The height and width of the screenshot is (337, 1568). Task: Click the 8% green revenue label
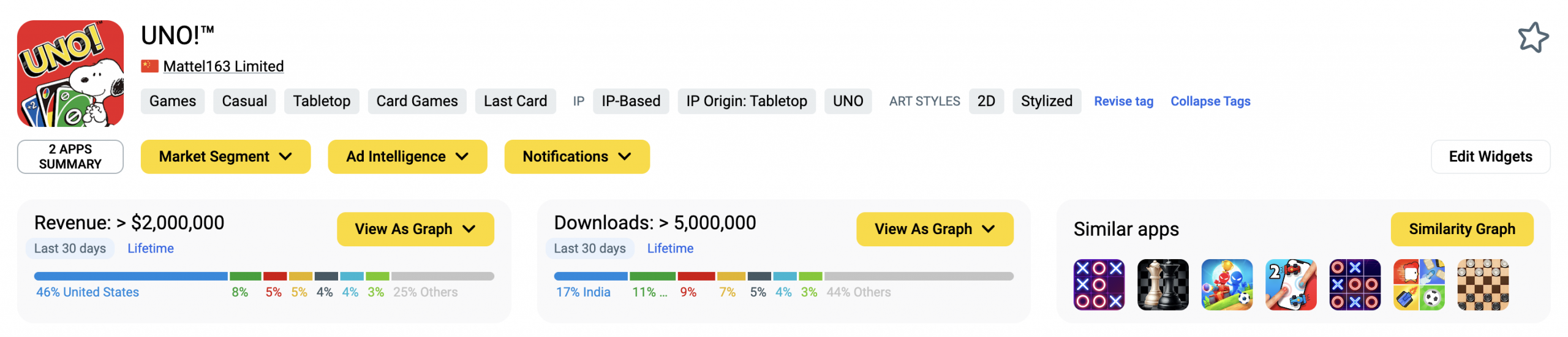pyautogui.click(x=240, y=292)
